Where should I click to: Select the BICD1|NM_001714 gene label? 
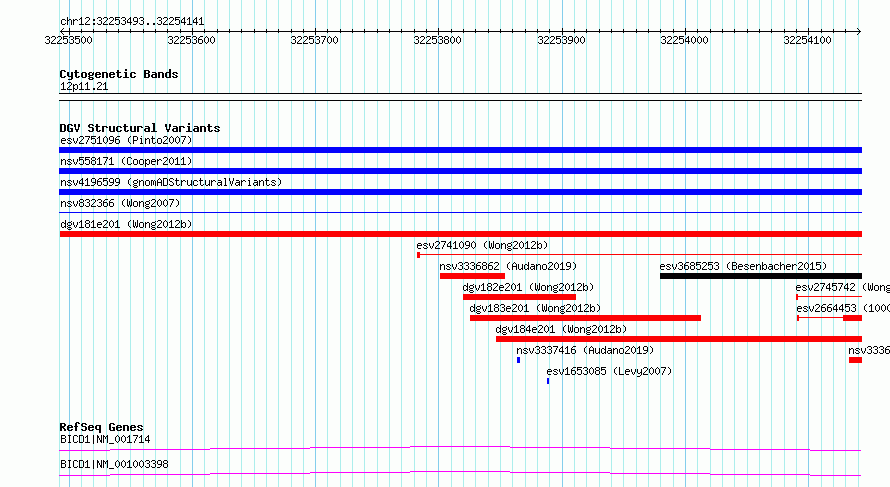(105, 439)
